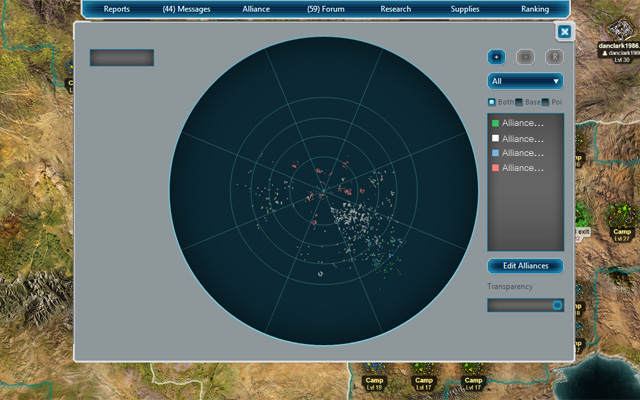This screenshot has height=400, width=640.
Task: Open the Research menu
Action: click(395, 9)
